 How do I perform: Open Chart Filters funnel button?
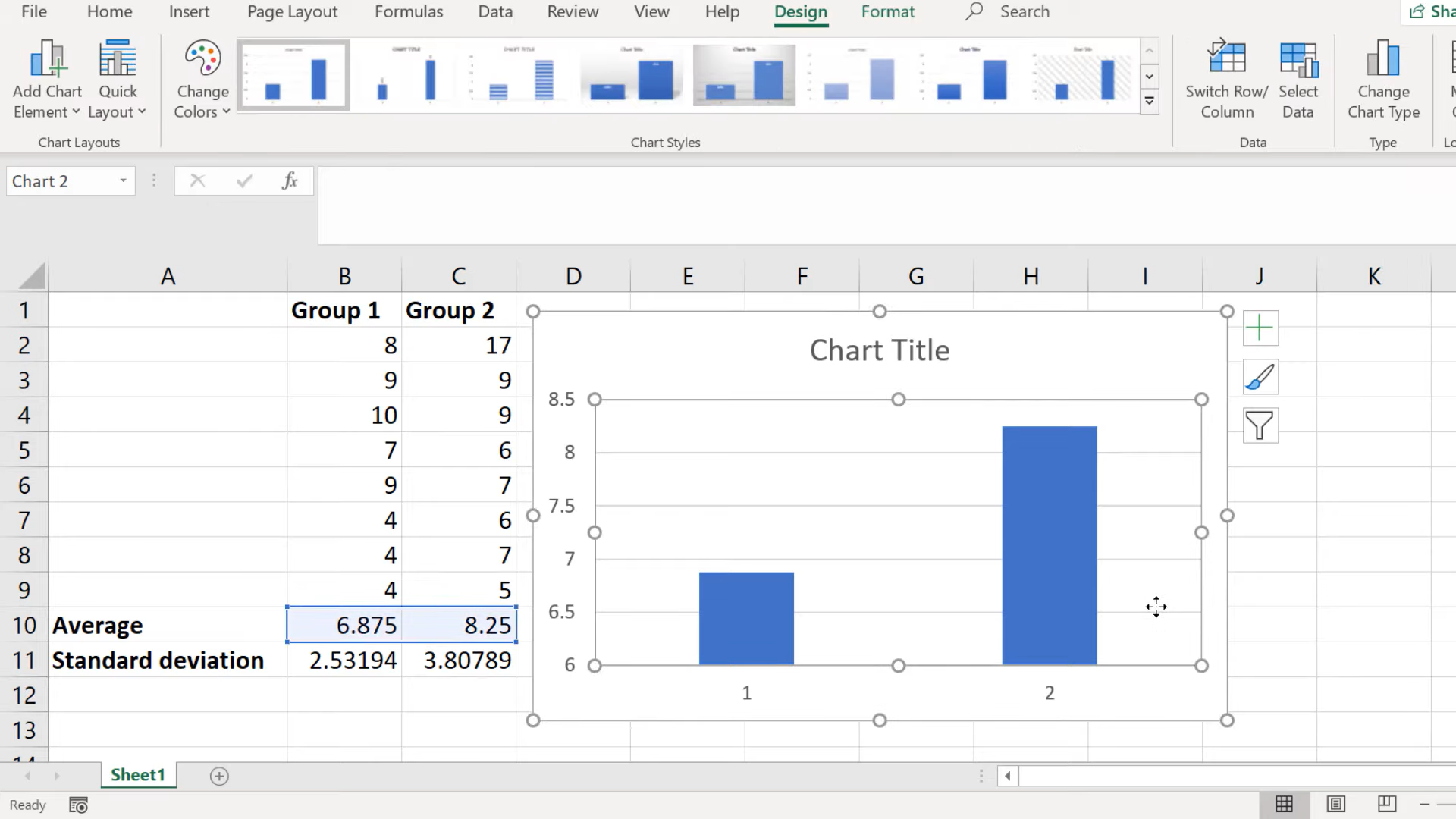(1260, 425)
